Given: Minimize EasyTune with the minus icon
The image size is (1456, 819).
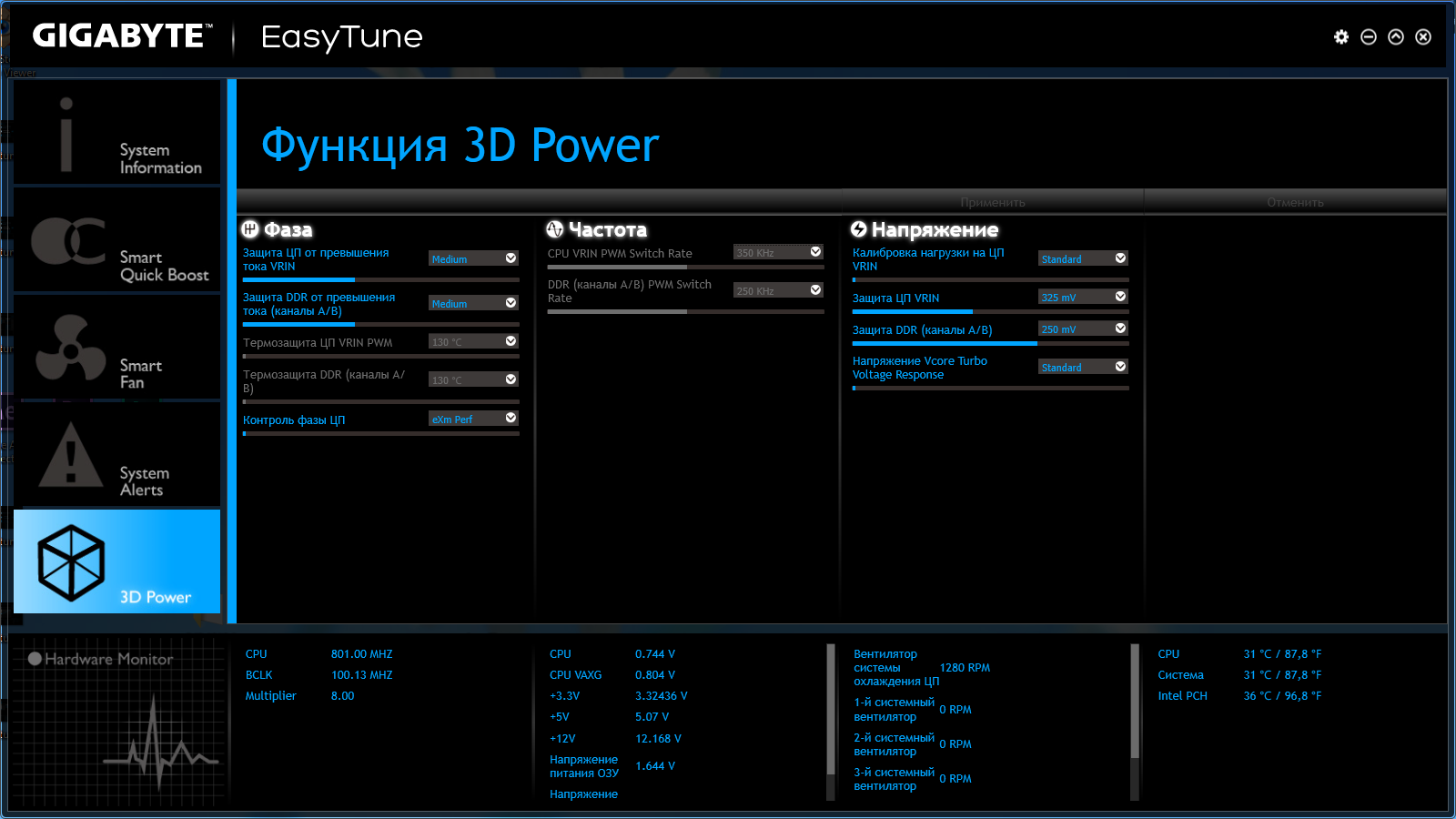Looking at the screenshot, I should pyautogui.click(x=1369, y=37).
